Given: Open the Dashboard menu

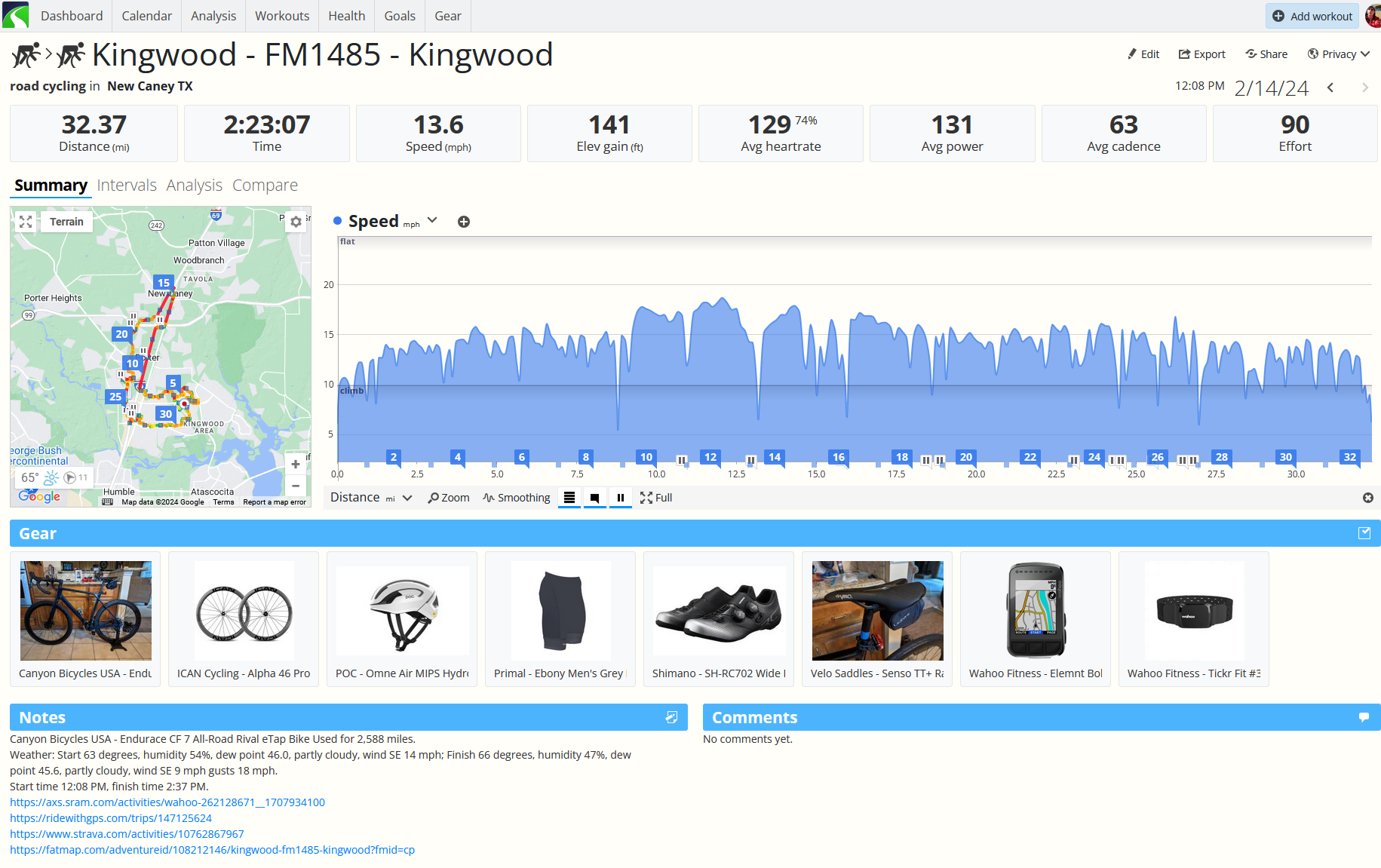Looking at the screenshot, I should 72,16.
